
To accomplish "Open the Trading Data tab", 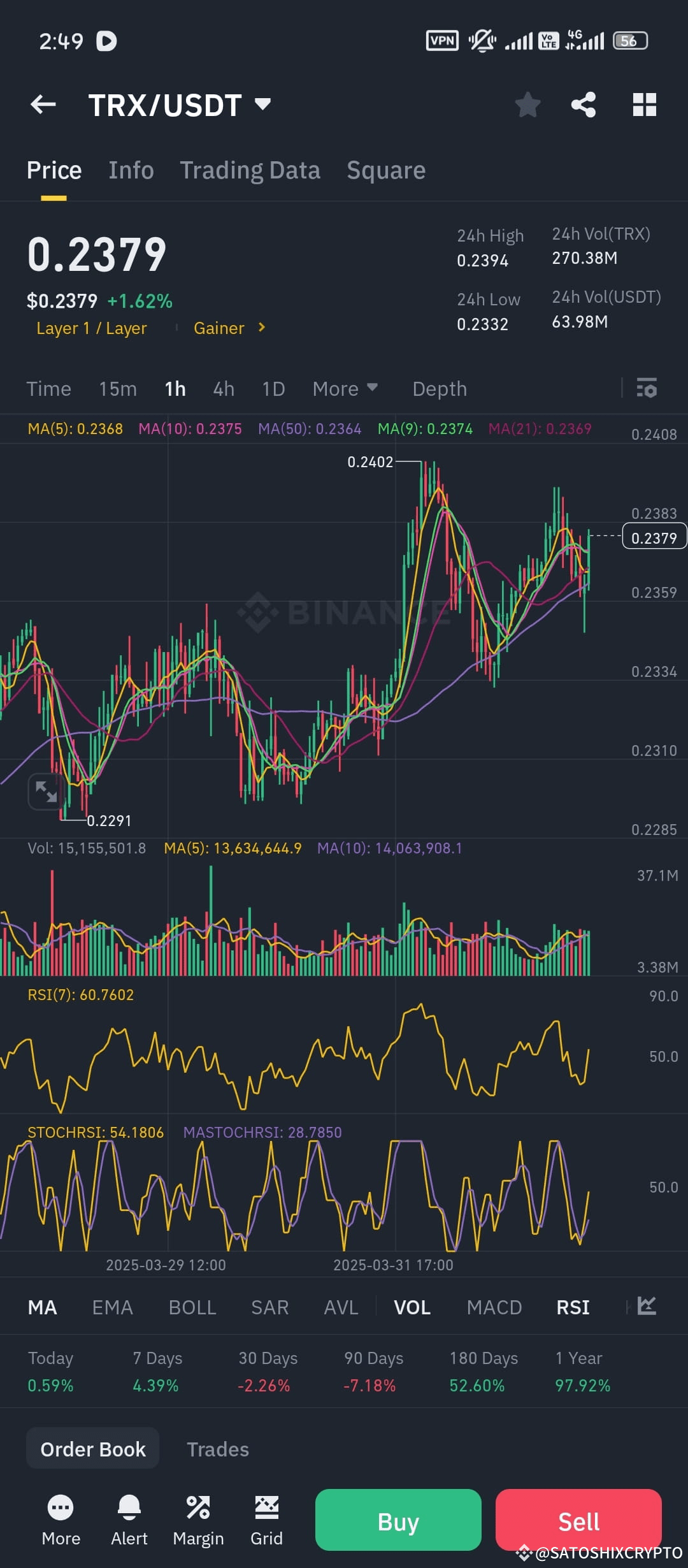I will click(250, 170).
